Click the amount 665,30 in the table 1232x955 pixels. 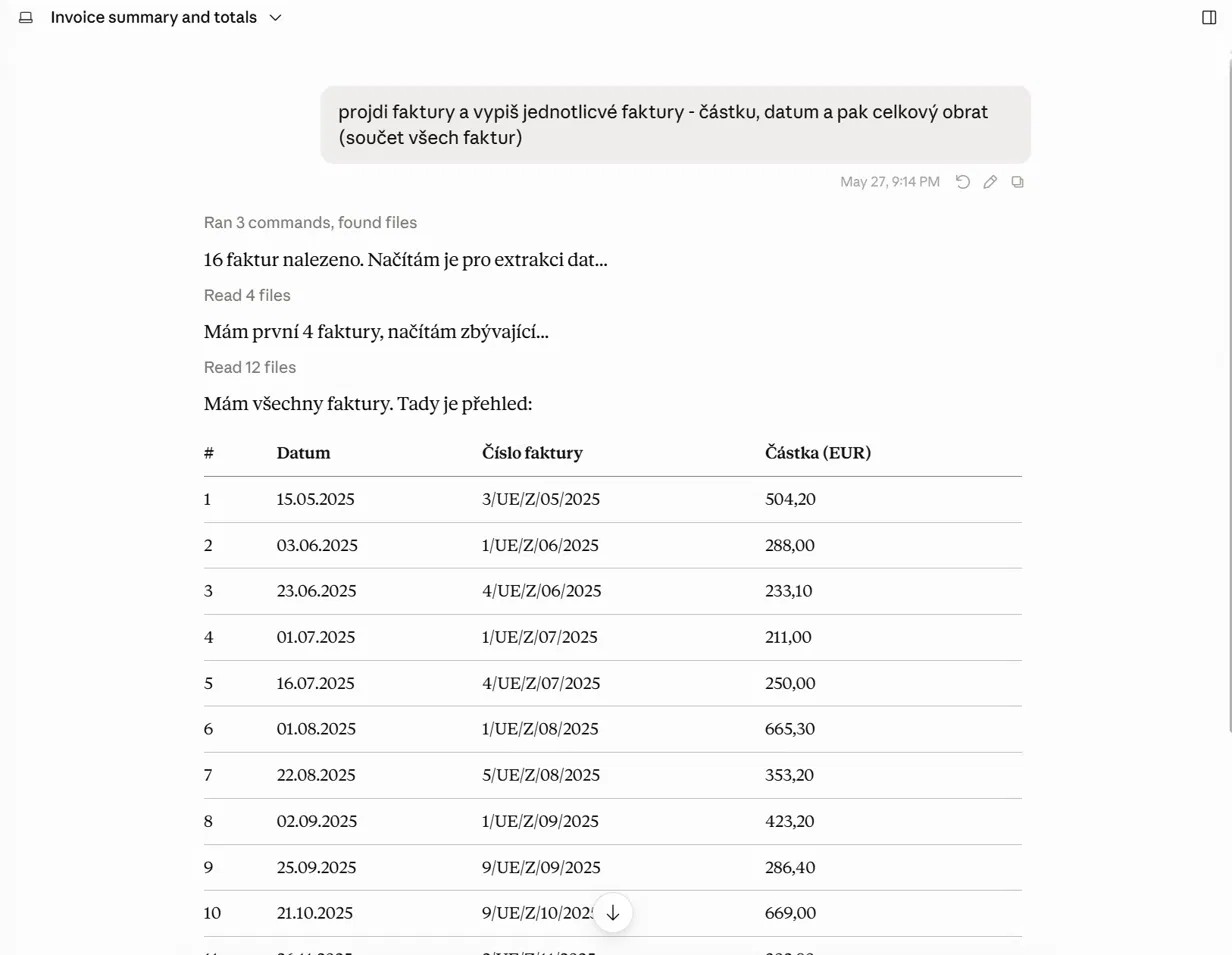(790, 729)
